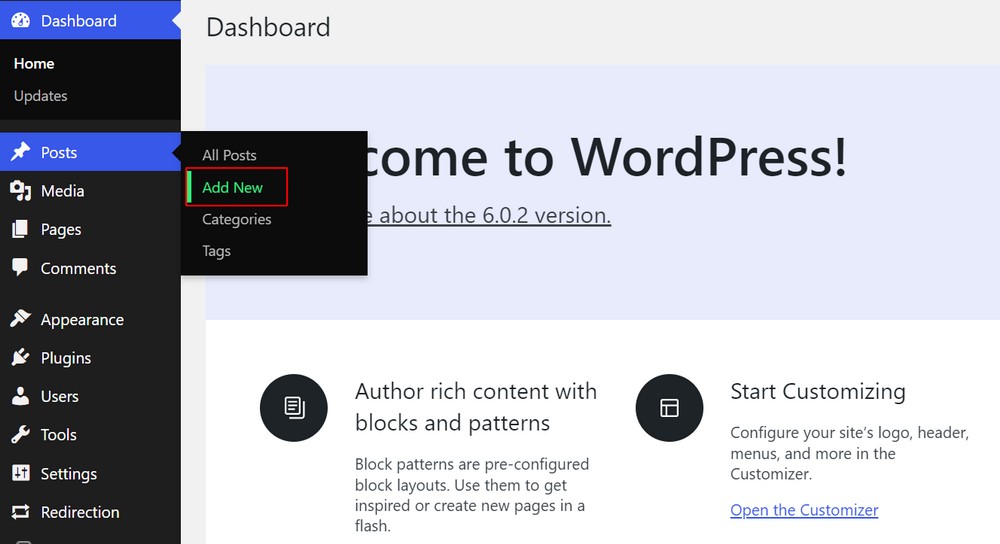The image size is (1000, 544).
Task: Open All Posts from the submenu
Action: (229, 155)
